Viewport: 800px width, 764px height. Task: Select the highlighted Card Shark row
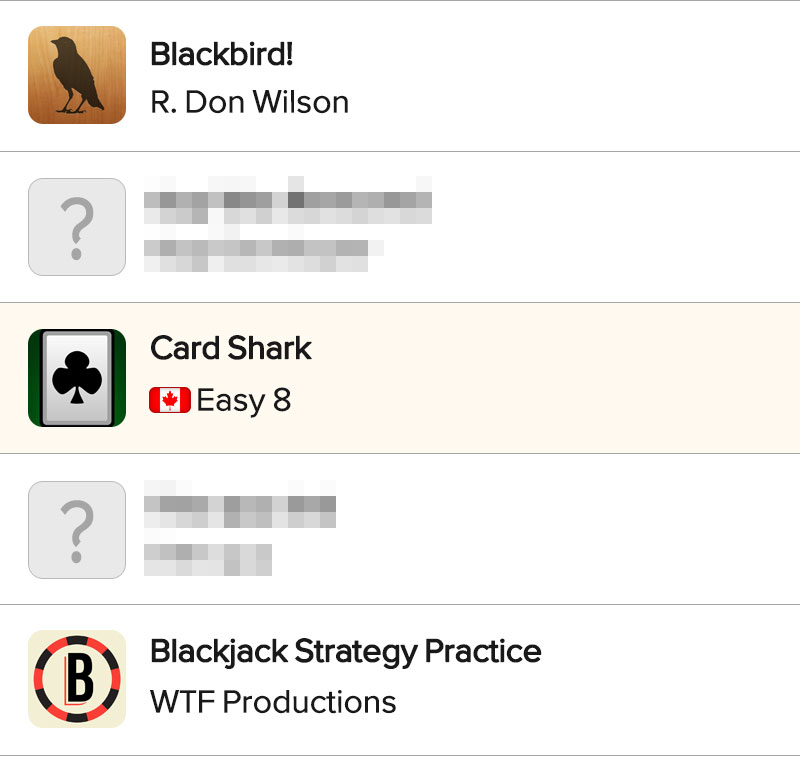400,378
